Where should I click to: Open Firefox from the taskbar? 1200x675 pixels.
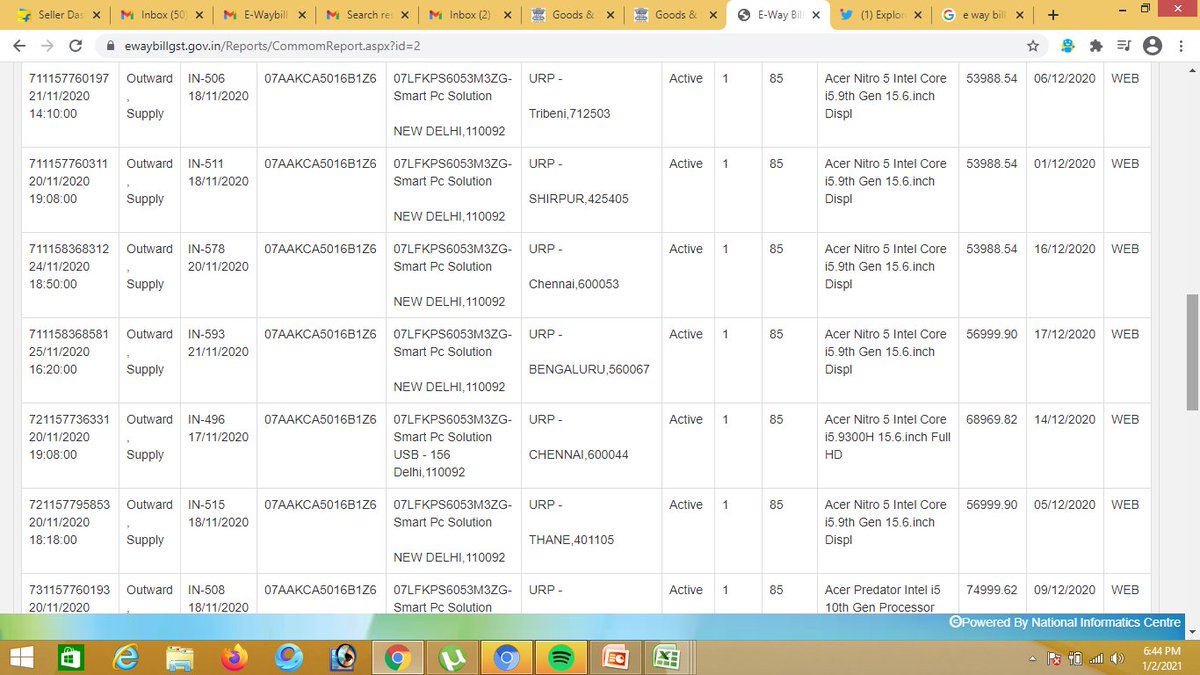[x=235, y=657]
